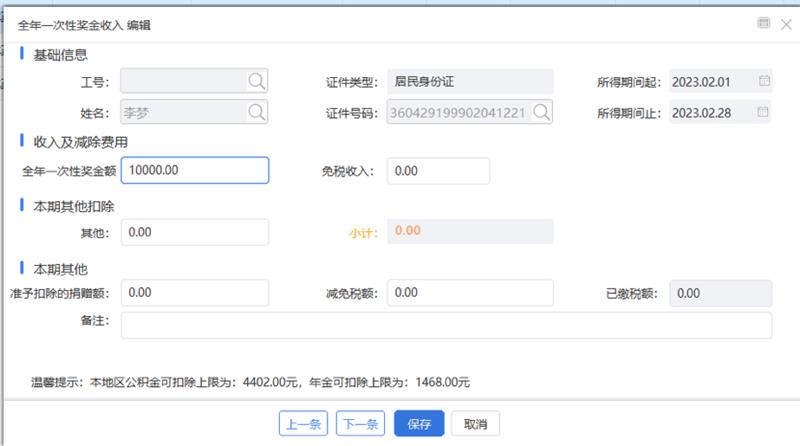Image resolution: width=800 pixels, height=446 pixels.
Task: Open the 证件类型 dropdown showing 居民身份证
Action: coord(470,82)
